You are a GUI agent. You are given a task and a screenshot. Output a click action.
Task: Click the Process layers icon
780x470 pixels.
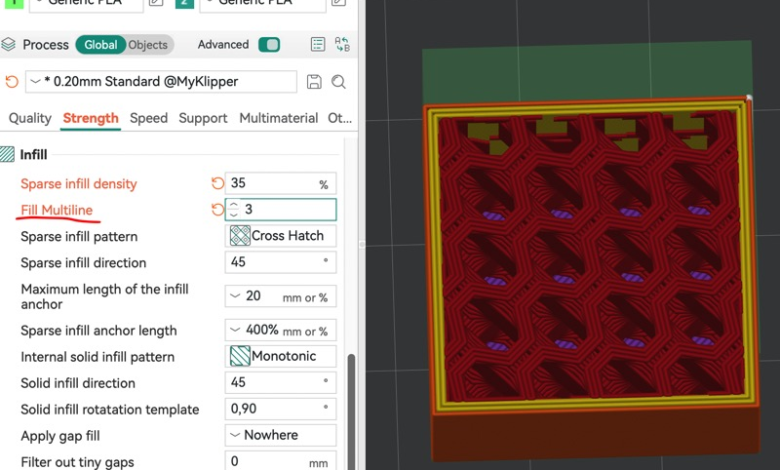(9, 45)
